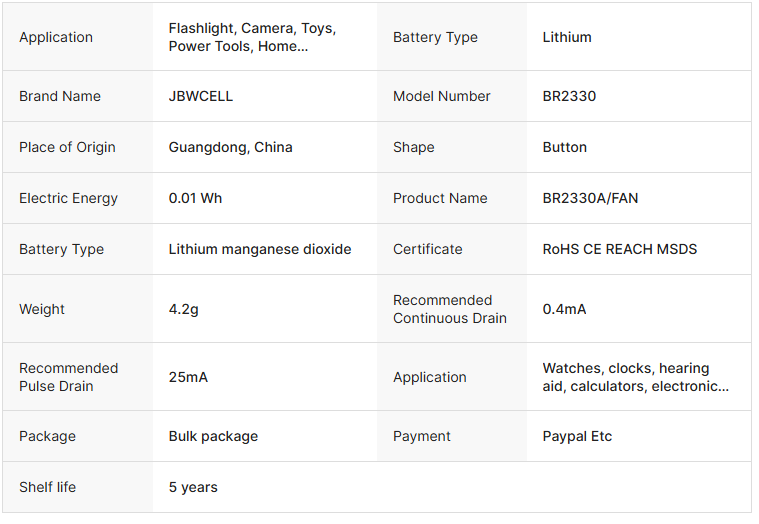
Task: Click the truncated 'Flashlight, Camera, Toys' application value
Action: [252, 37]
